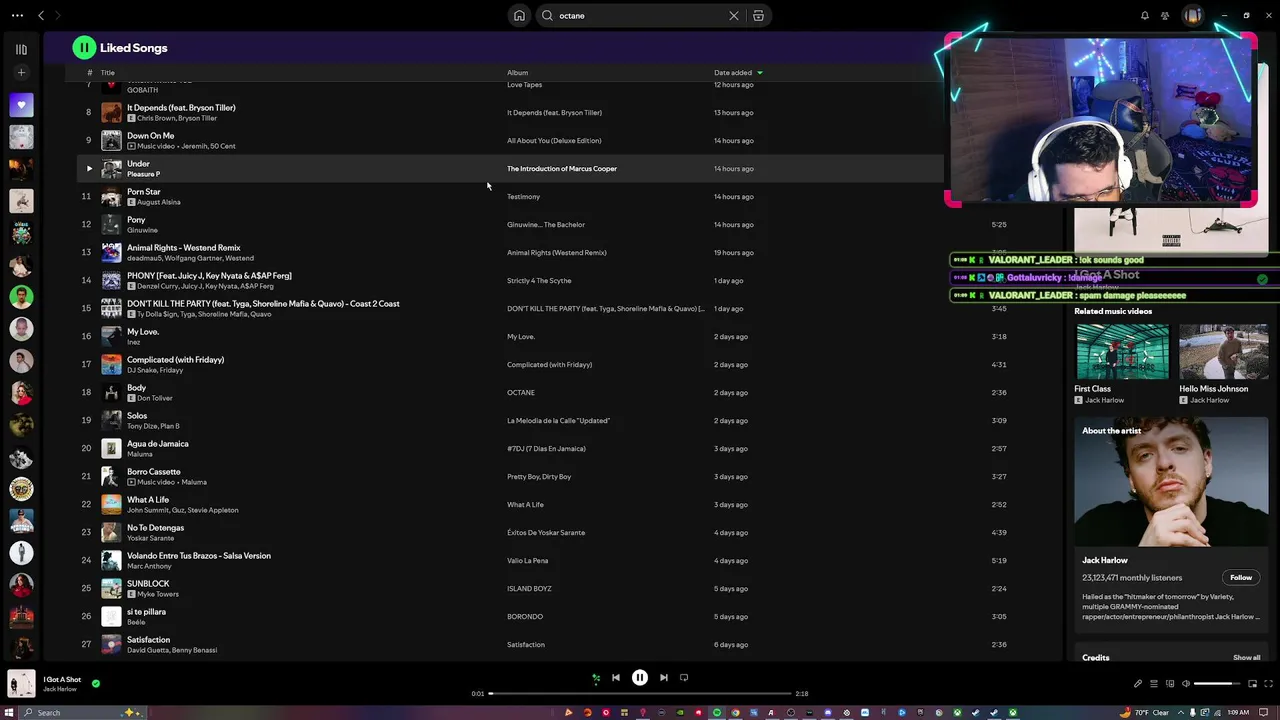Open artist Don Toliver link
The height and width of the screenshot is (720, 1280).
(155, 398)
